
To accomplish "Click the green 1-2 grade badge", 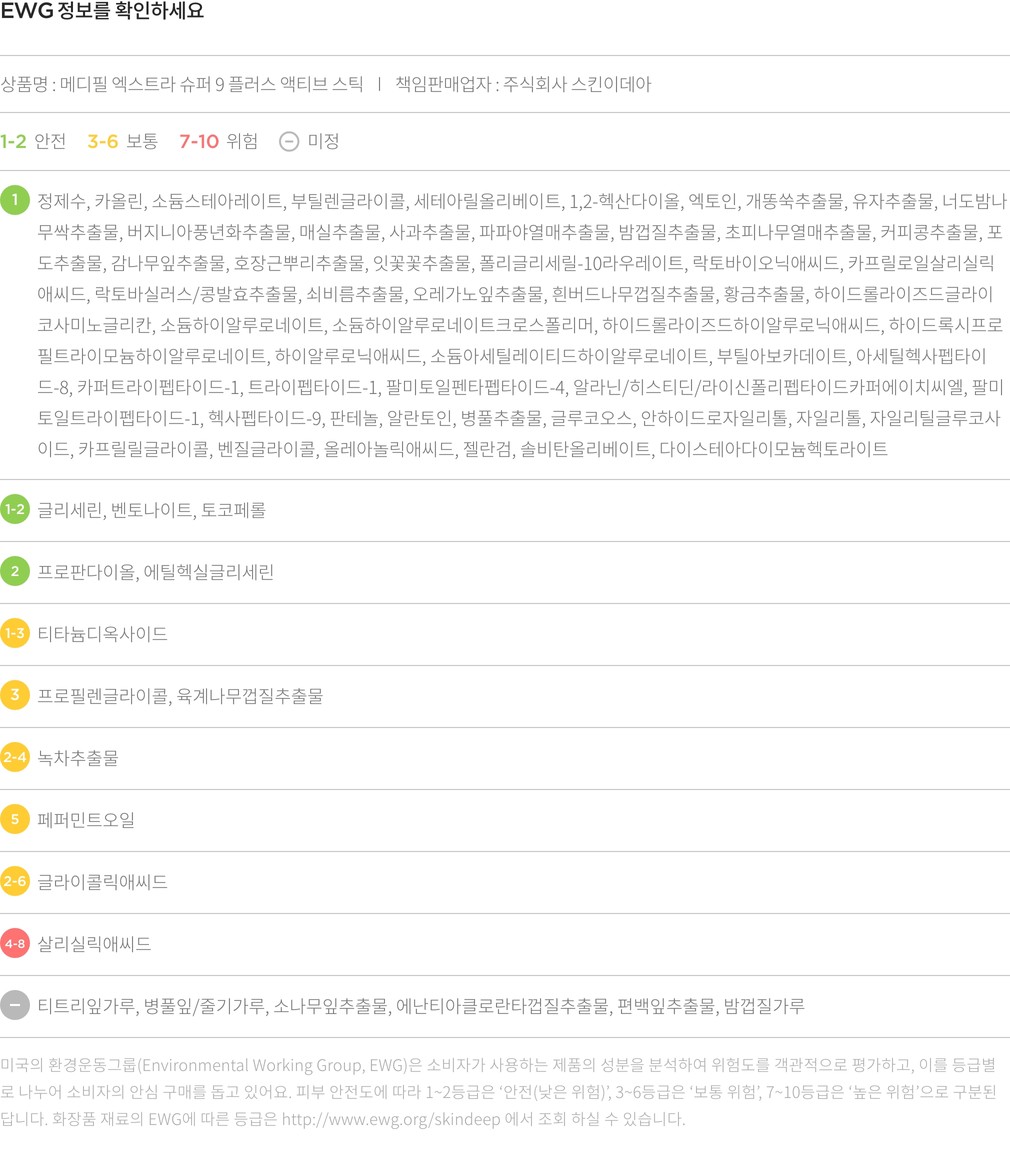I will [15, 510].
